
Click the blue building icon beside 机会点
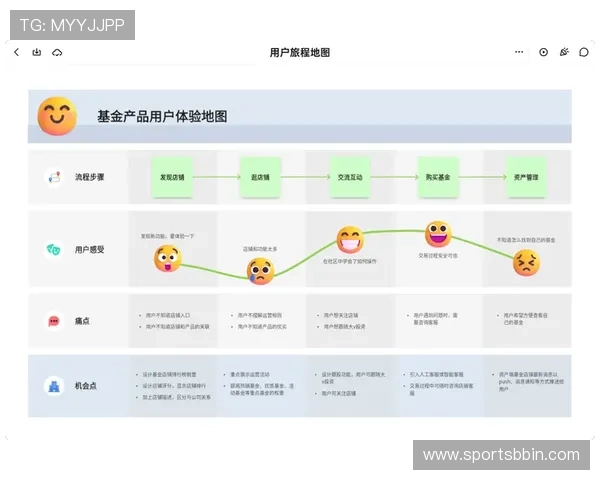pos(54,386)
